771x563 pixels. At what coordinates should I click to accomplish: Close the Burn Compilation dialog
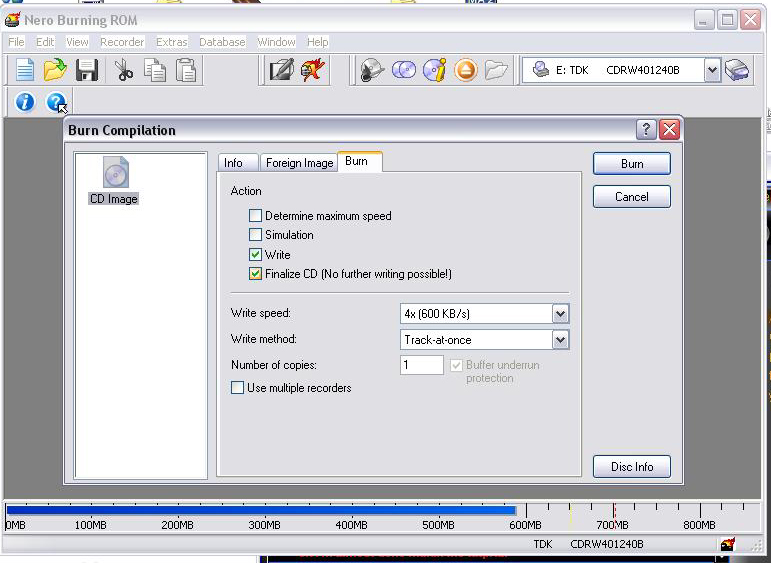point(669,130)
